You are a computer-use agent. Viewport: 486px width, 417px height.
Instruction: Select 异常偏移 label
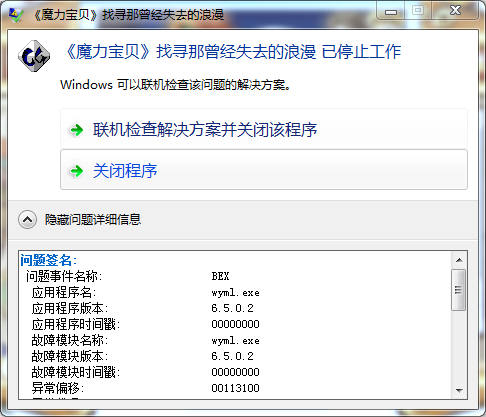click(58, 388)
